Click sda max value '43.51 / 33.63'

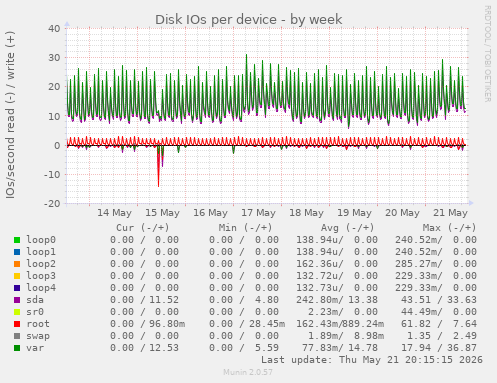pos(439,300)
